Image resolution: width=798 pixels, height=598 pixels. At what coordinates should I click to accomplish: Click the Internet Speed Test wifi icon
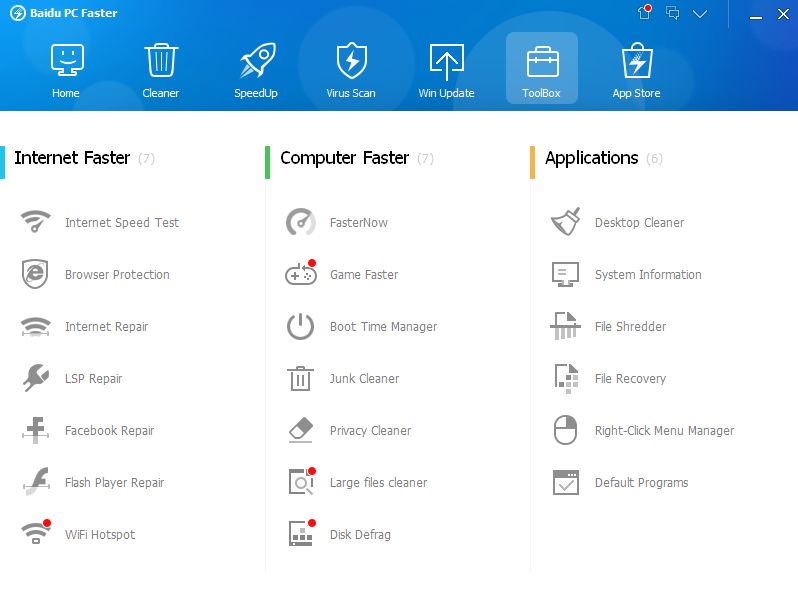pyautogui.click(x=36, y=221)
